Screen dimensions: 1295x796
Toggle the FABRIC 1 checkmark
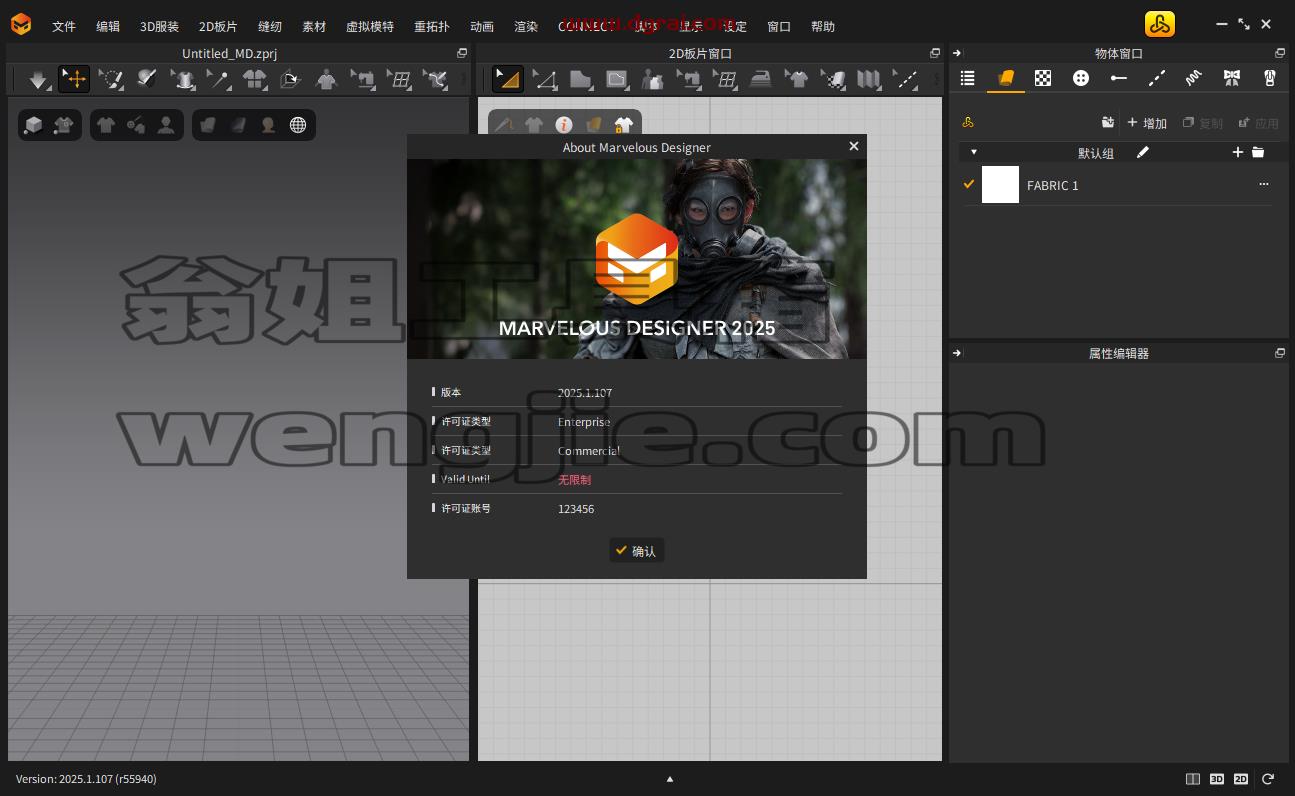(969, 184)
